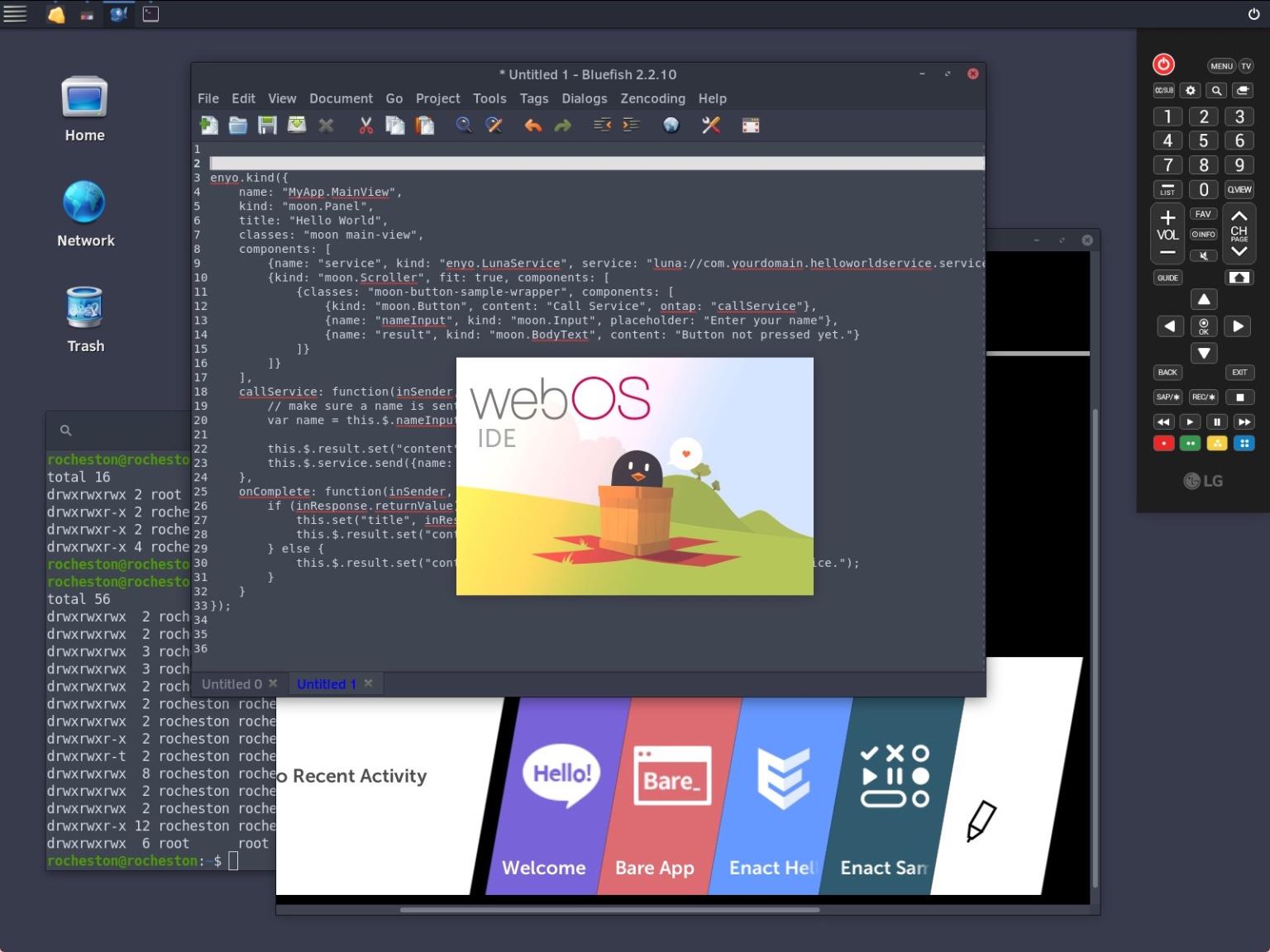Click the left arrow on the remote d-pad
This screenshot has height=952, width=1270.
(x=1169, y=326)
